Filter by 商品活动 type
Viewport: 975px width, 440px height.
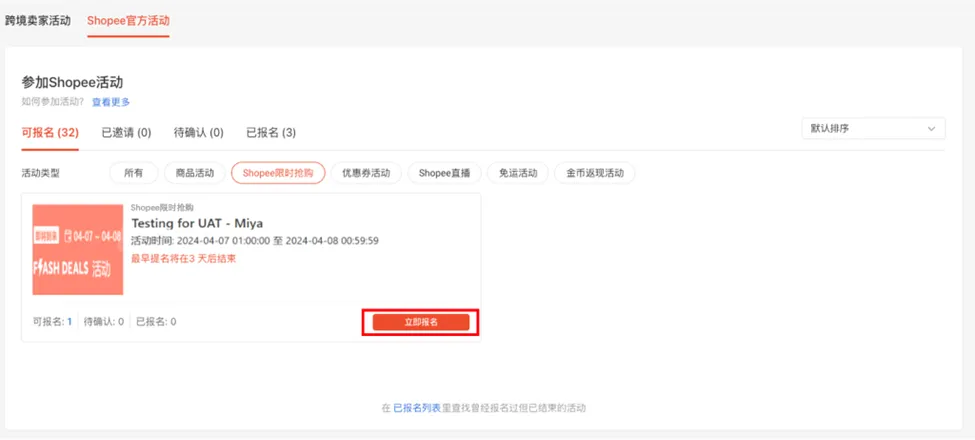click(x=195, y=173)
